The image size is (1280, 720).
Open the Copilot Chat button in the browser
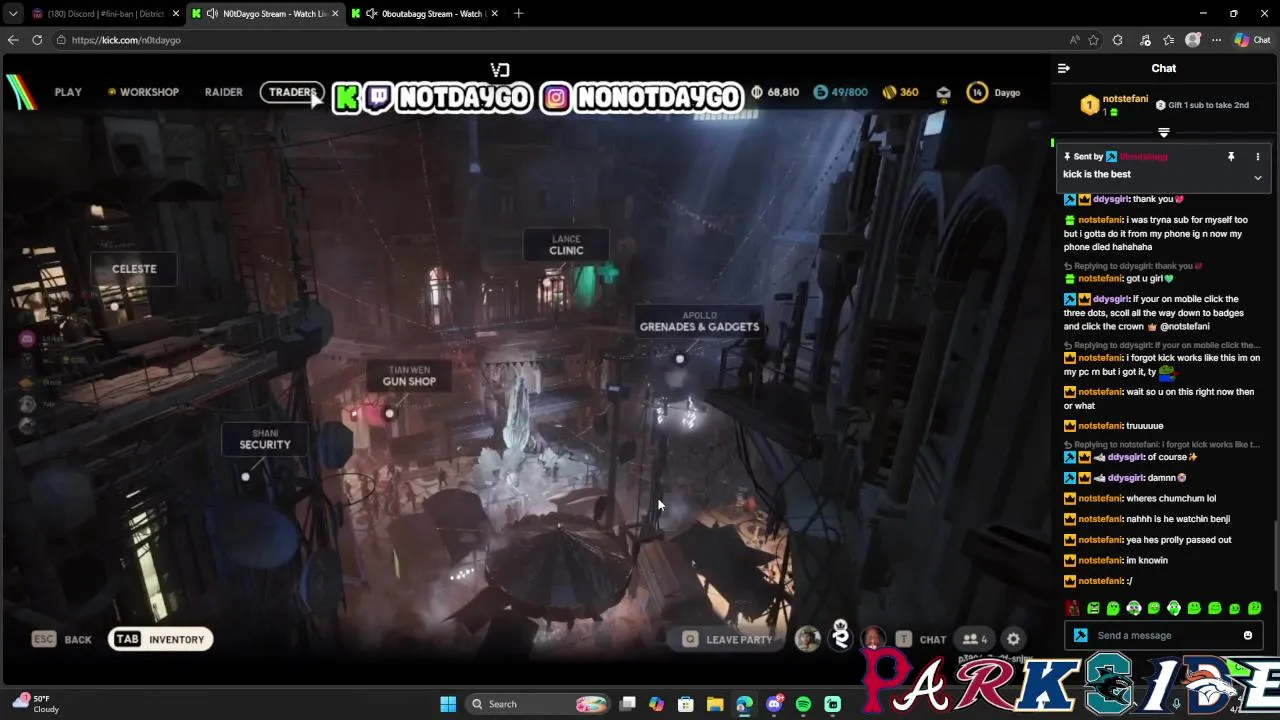[1252, 40]
